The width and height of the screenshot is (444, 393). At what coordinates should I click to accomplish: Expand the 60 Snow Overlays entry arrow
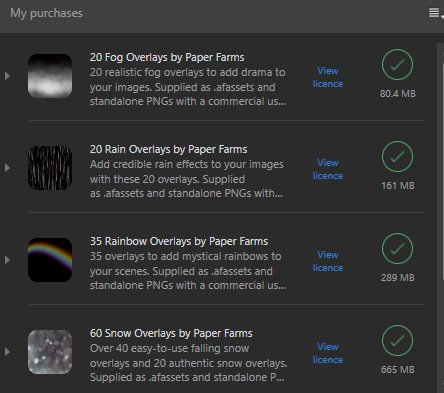pos(7,352)
